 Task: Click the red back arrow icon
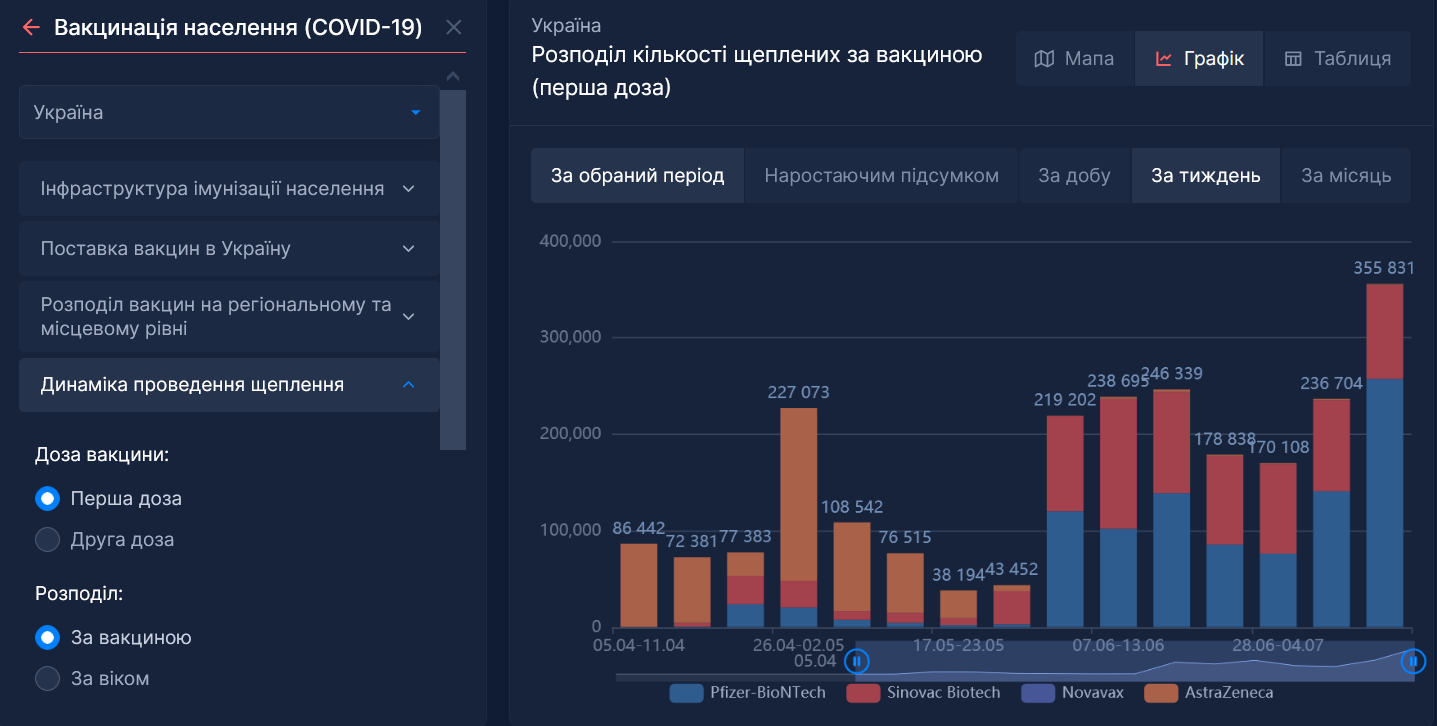31,27
